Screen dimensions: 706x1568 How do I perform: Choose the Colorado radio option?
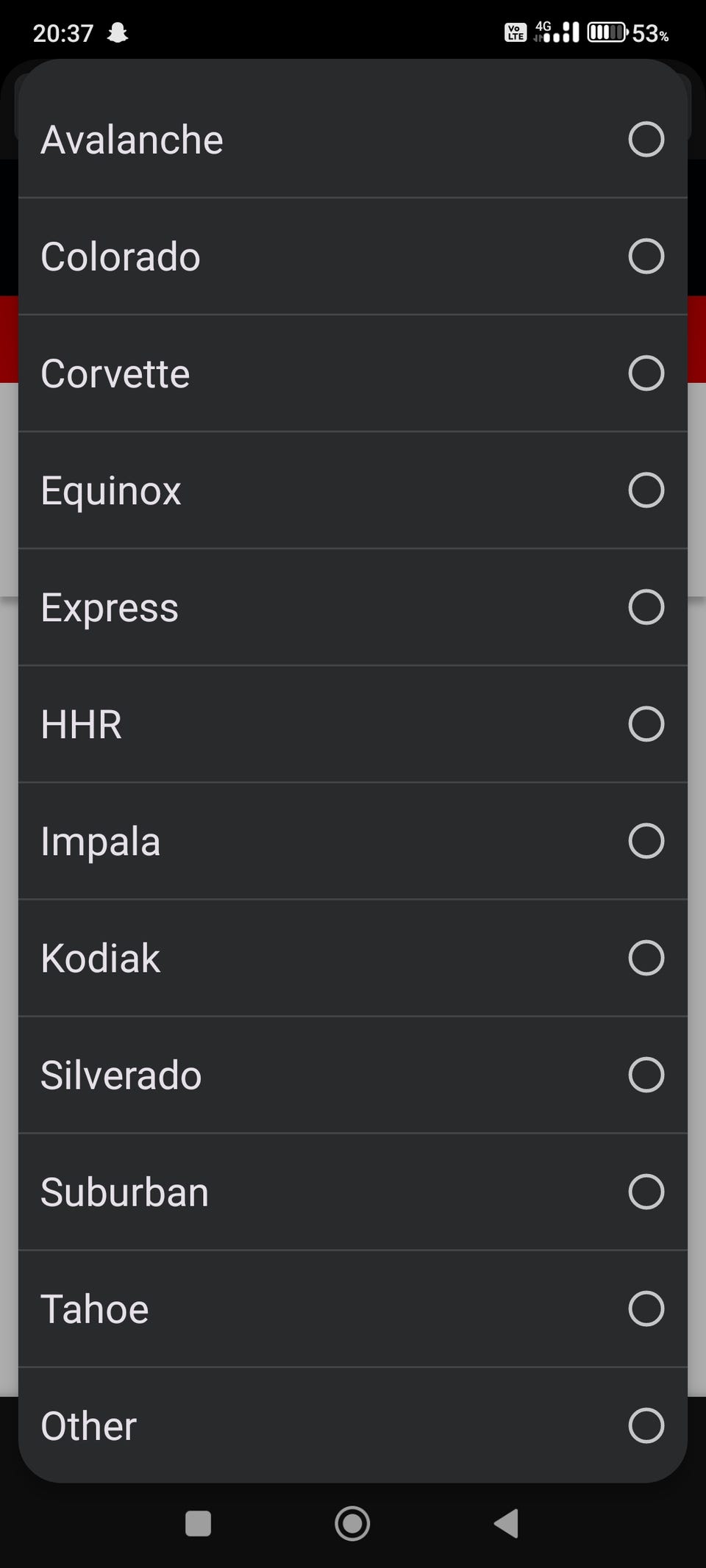pyautogui.click(x=646, y=257)
